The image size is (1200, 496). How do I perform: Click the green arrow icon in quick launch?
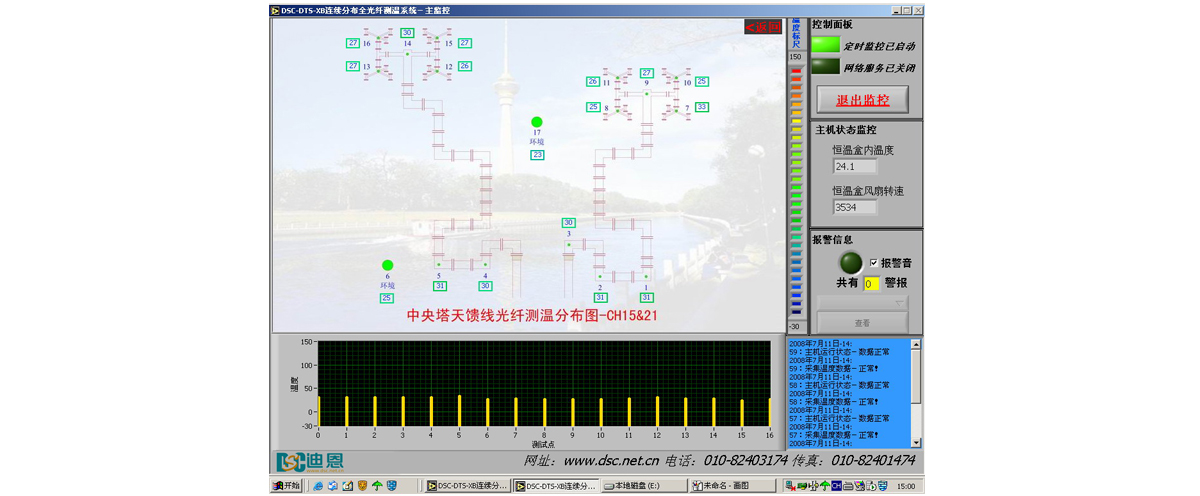tap(377, 486)
